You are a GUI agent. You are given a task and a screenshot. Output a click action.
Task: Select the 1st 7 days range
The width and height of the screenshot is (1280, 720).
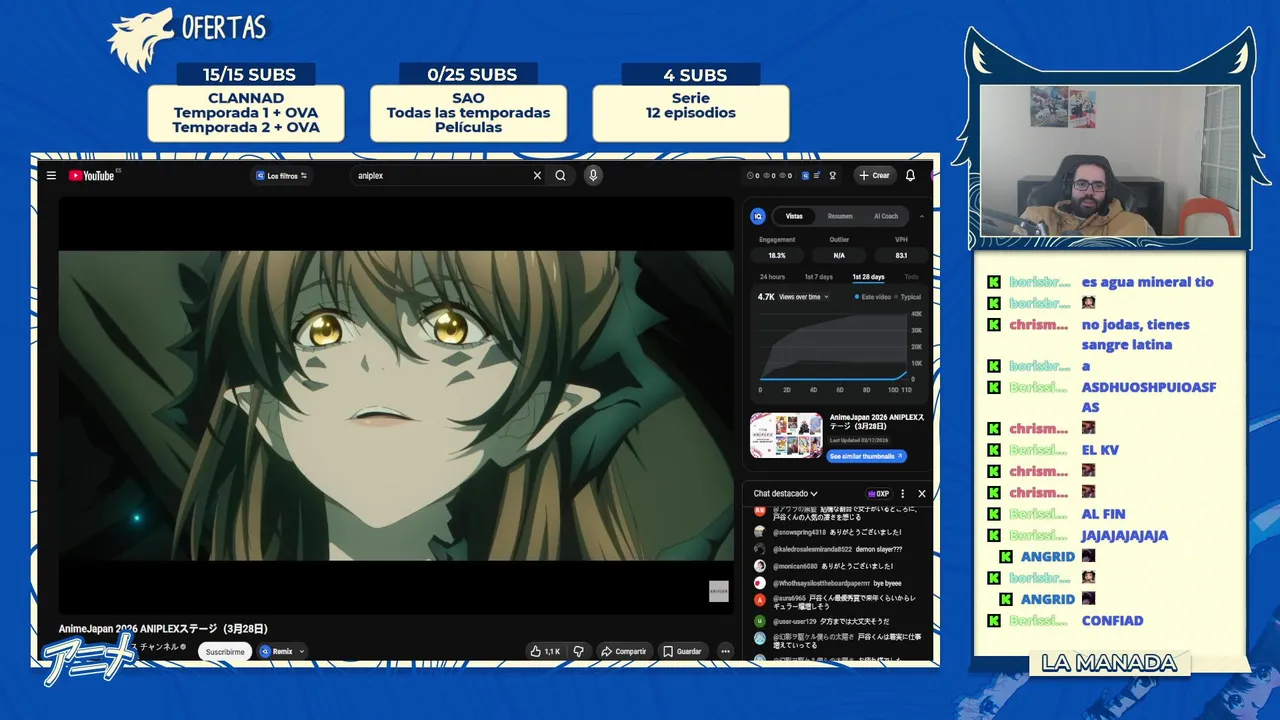pos(818,277)
